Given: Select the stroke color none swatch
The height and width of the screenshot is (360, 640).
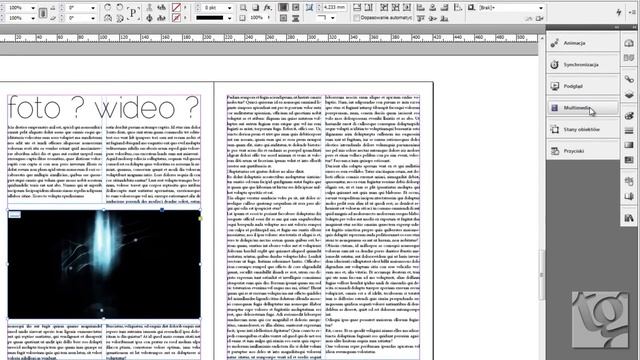Looking at the screenshot, I should [176, 18].
